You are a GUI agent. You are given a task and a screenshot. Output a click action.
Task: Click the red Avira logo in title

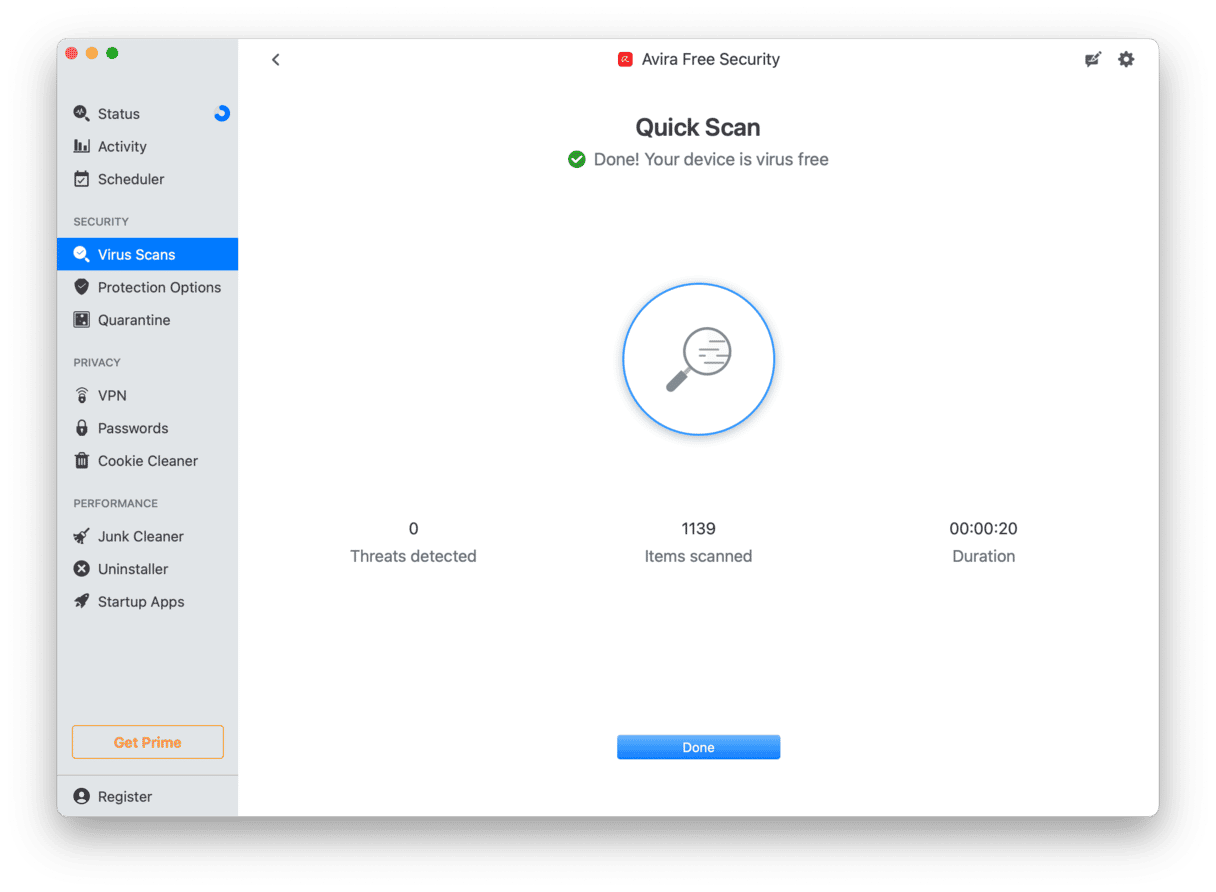tap(625, 60)
